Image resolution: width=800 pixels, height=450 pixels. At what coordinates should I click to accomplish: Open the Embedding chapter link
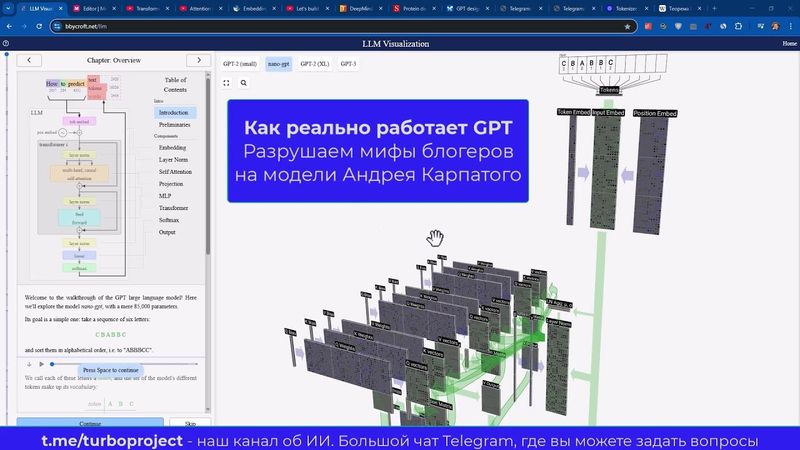pyautogui.click(x=172, y=147)
